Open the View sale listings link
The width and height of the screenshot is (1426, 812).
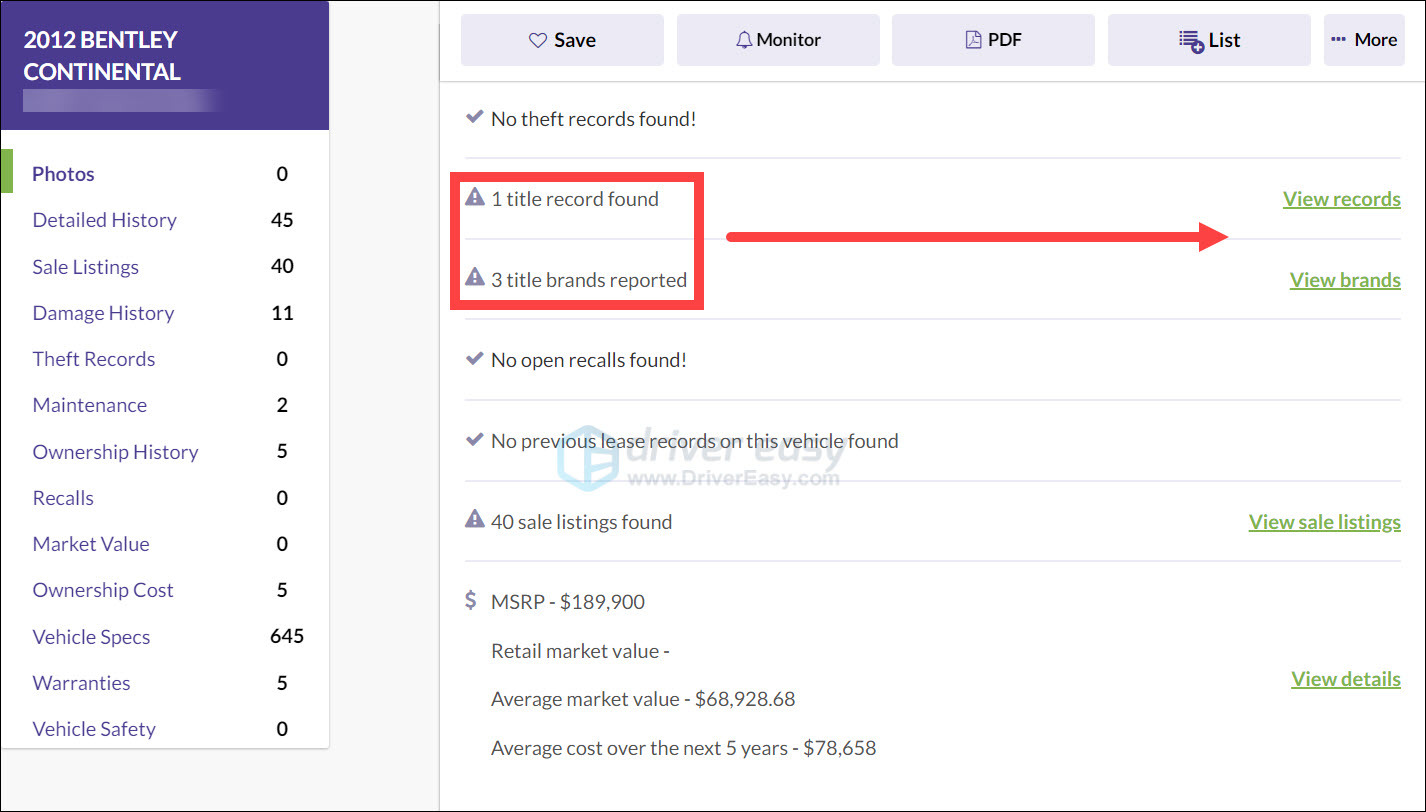pos(1325,522)
